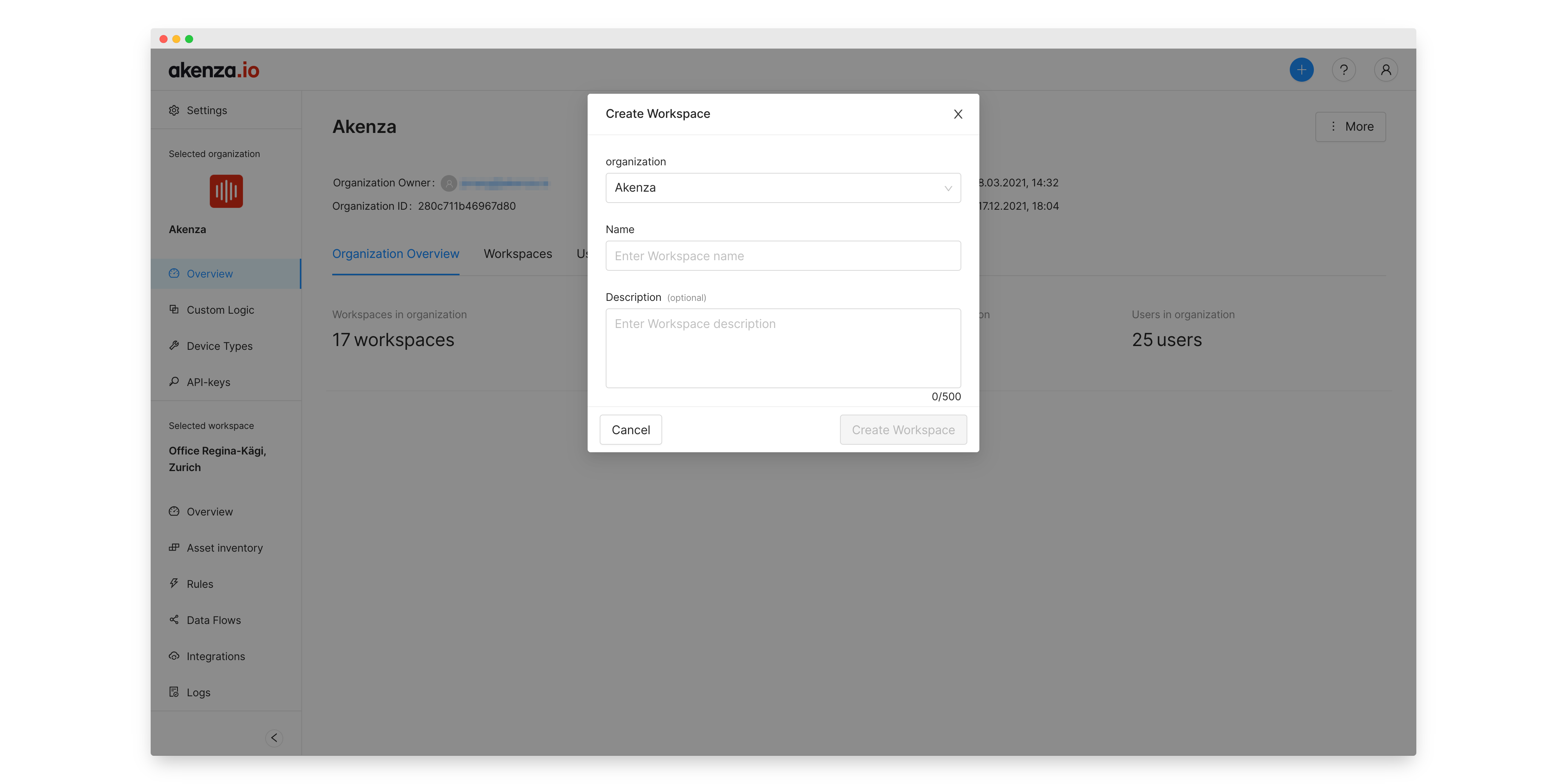Click the '17.12.2021, 18:04' date text
The image size is (1567, 784).
(1018, 206)
